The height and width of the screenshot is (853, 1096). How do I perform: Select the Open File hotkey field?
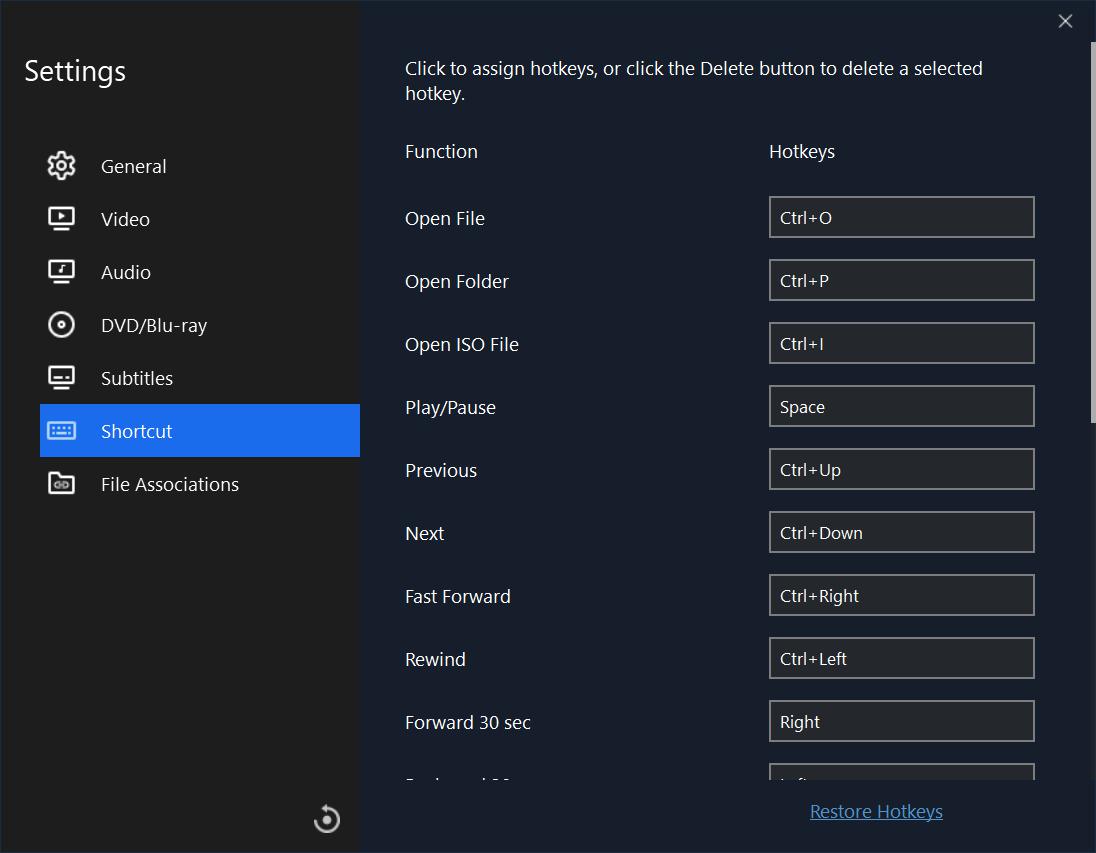pyautogui.click(x=901, y=217)
